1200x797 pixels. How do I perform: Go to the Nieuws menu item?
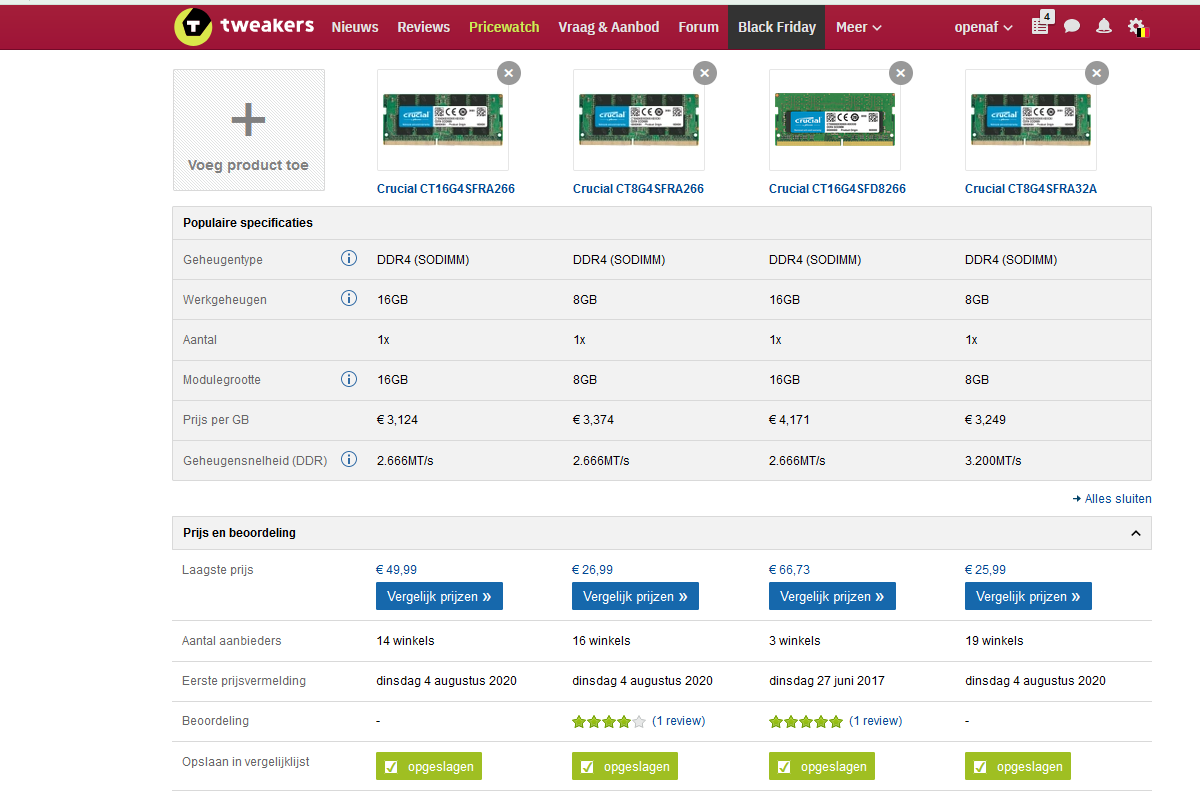(x=355, y=27)
